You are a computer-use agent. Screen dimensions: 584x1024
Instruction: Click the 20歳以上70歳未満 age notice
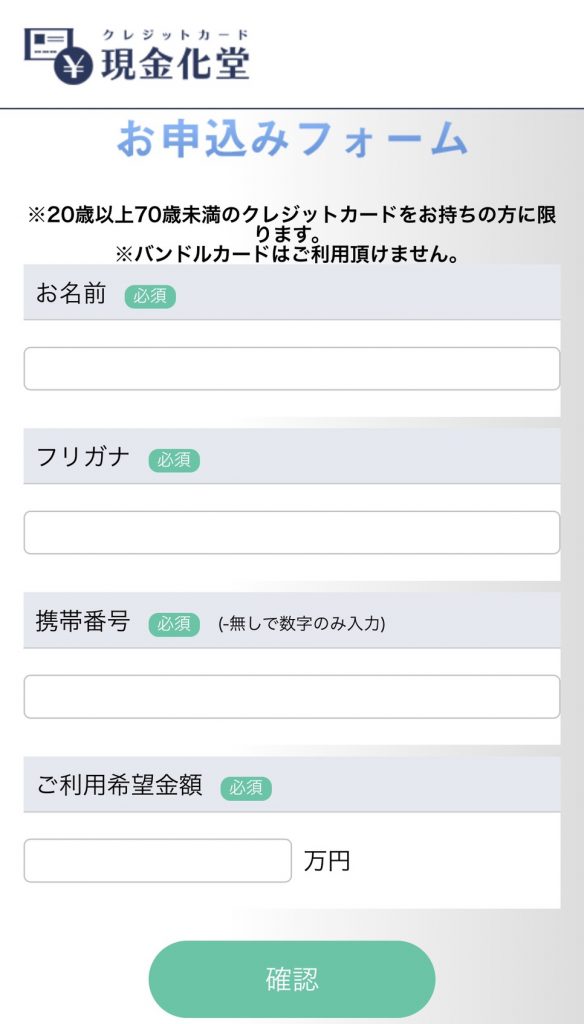pyautogui.click(x=292, y=224)
